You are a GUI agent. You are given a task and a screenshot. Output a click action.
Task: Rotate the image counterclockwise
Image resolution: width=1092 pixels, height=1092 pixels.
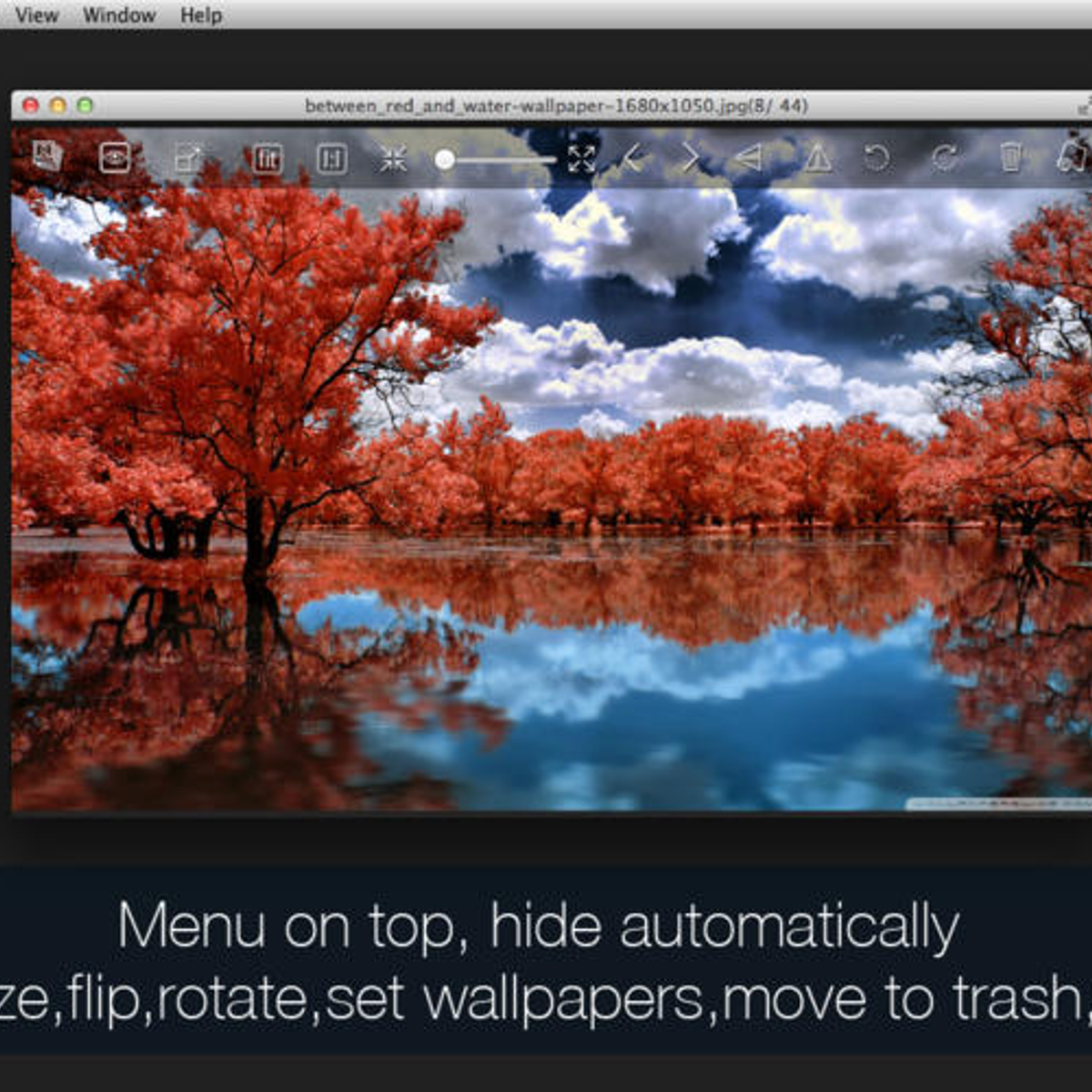(876, 159)
